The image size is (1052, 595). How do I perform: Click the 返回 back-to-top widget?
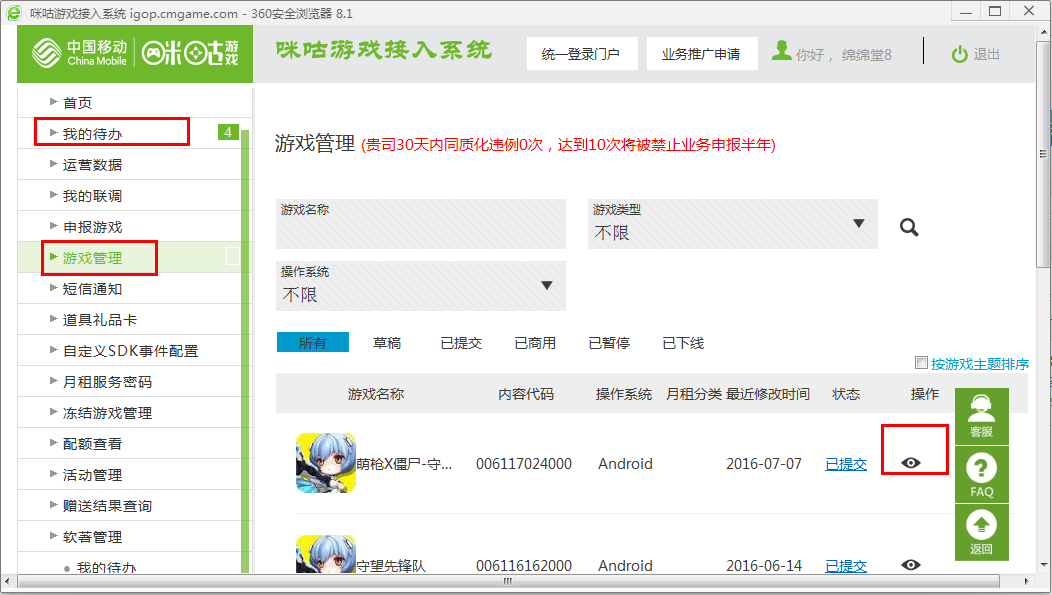[982, 533]
